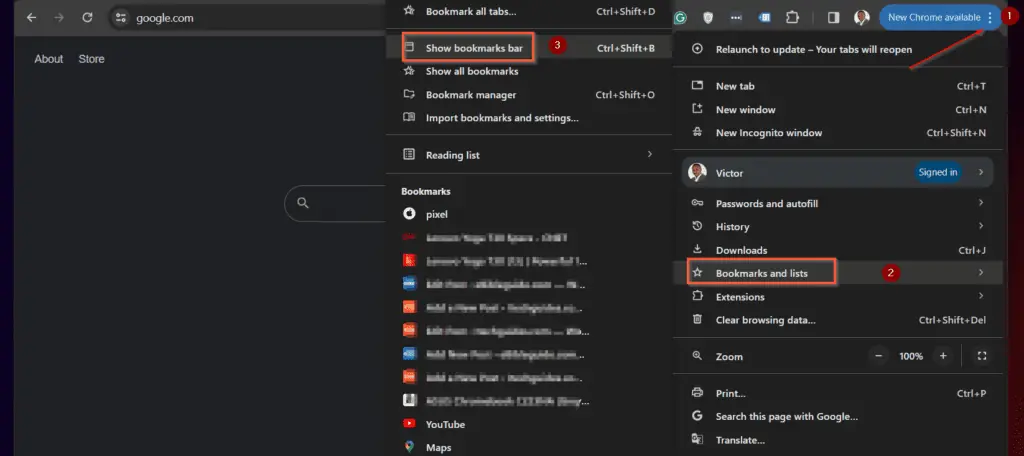Viewport: 1024px width, 456px height.
Task: Click the star icon for Bookmarks and lists
Action: click(x=697, y=272)
